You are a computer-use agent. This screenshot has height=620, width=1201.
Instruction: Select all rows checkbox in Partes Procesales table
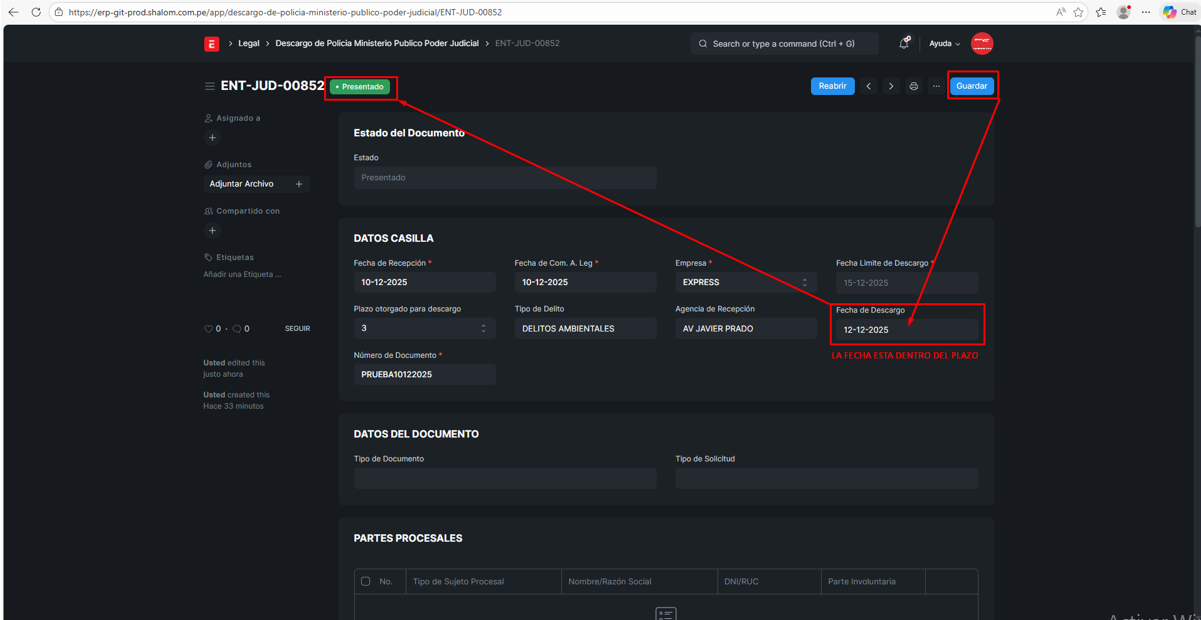pyautogui.click(x=366, y=581)
